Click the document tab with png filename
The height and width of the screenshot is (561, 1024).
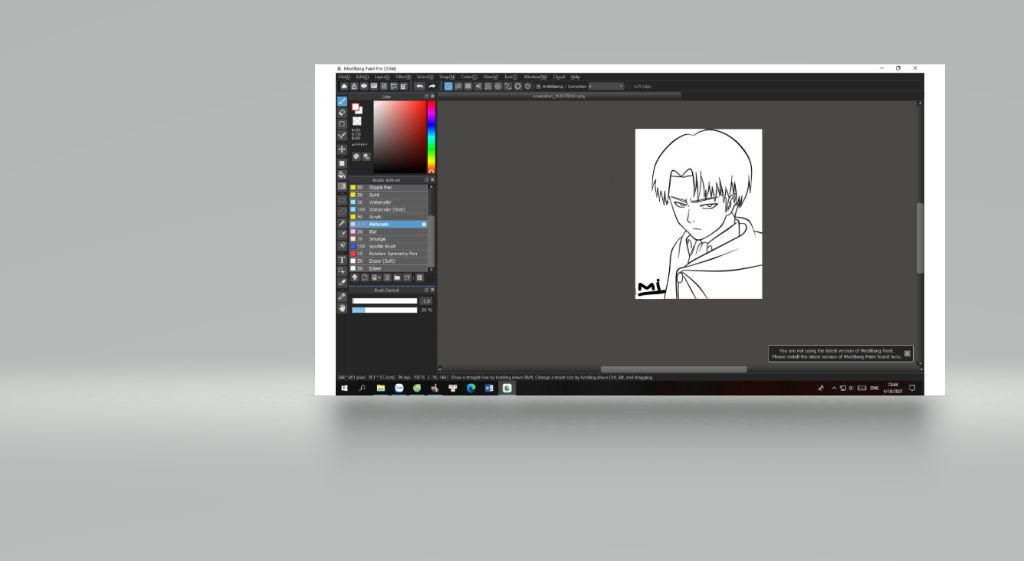tap(559, 96)
